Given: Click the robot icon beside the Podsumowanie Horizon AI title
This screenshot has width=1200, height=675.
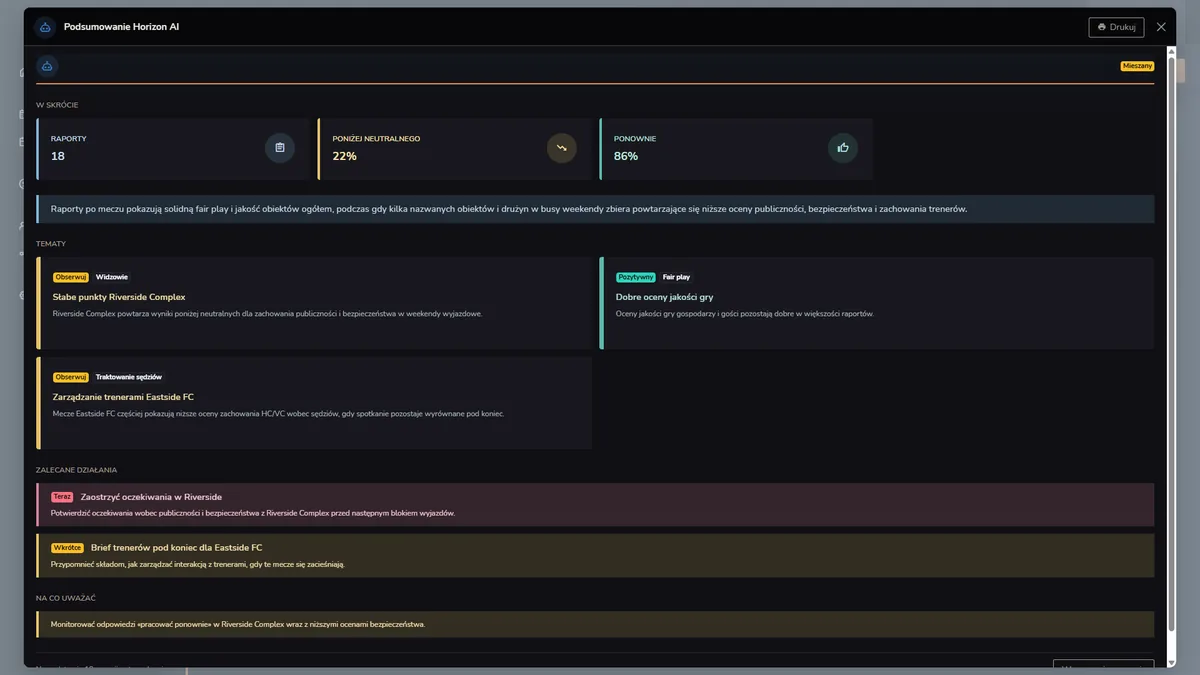Looking at the screenshot, I should point(46,27).
